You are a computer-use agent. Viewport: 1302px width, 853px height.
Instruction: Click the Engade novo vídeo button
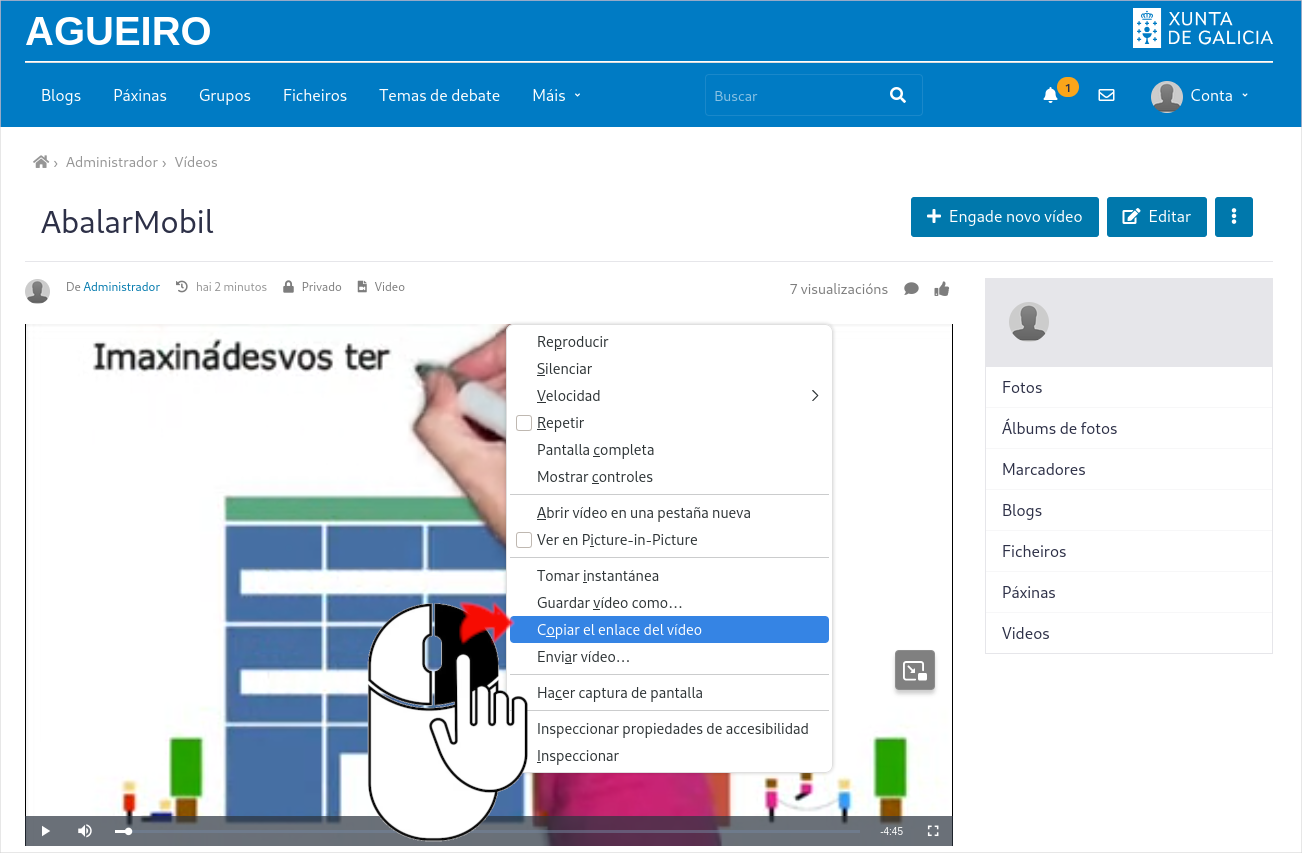coord(1005,217)
